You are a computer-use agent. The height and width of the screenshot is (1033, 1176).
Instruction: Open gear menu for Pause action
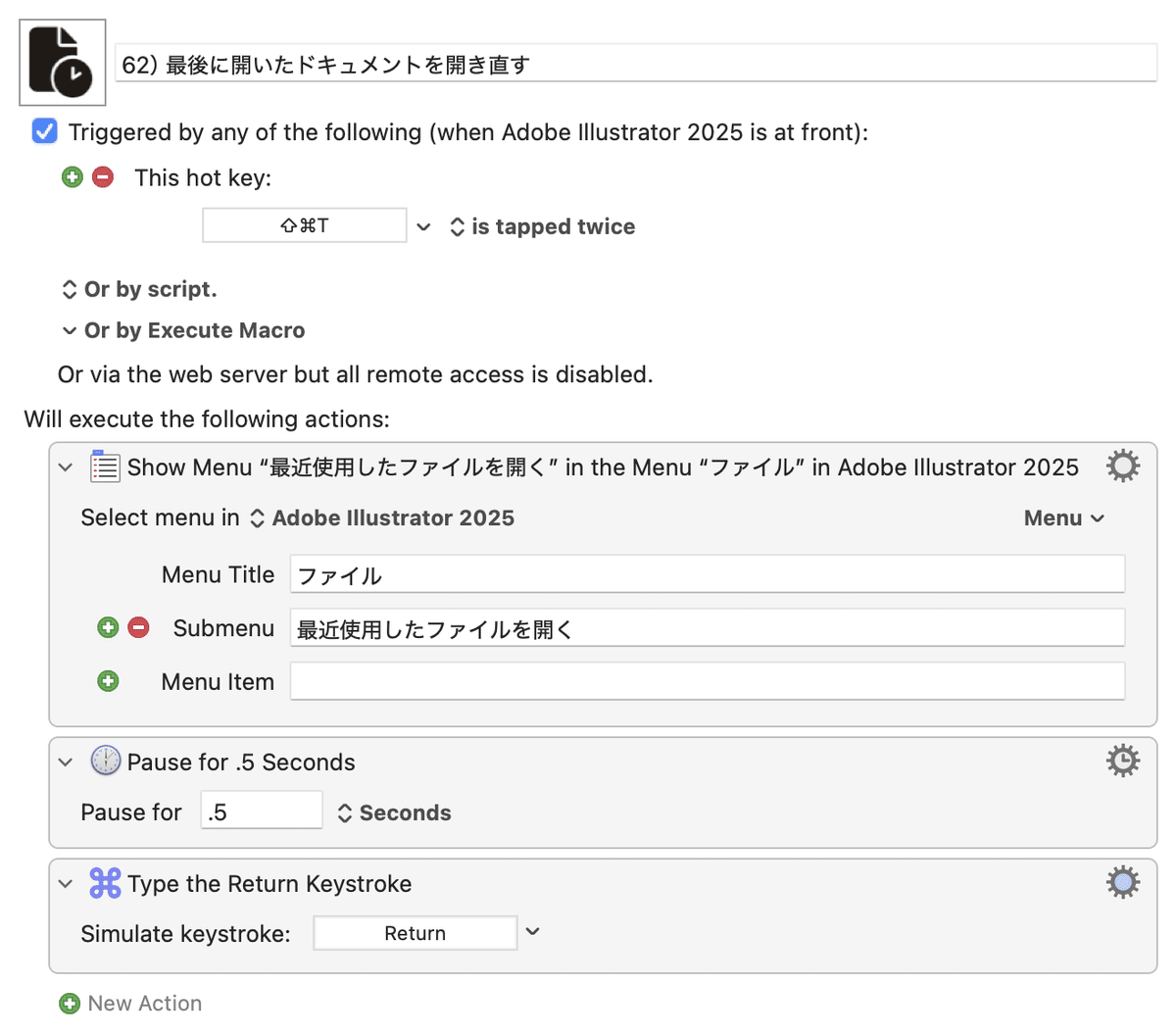click(1123, 761)
